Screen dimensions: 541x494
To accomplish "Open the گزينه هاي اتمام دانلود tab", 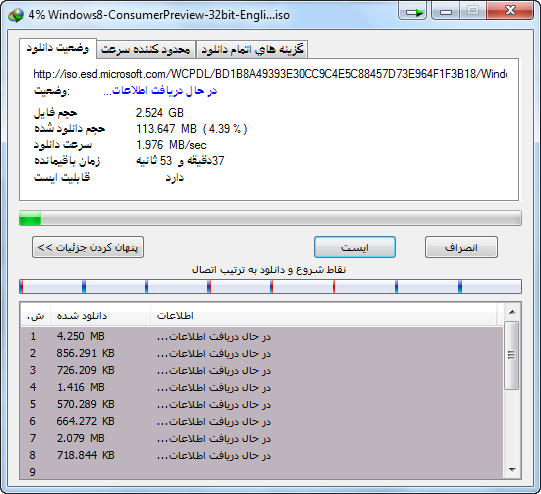I will (x=252, y=49).
